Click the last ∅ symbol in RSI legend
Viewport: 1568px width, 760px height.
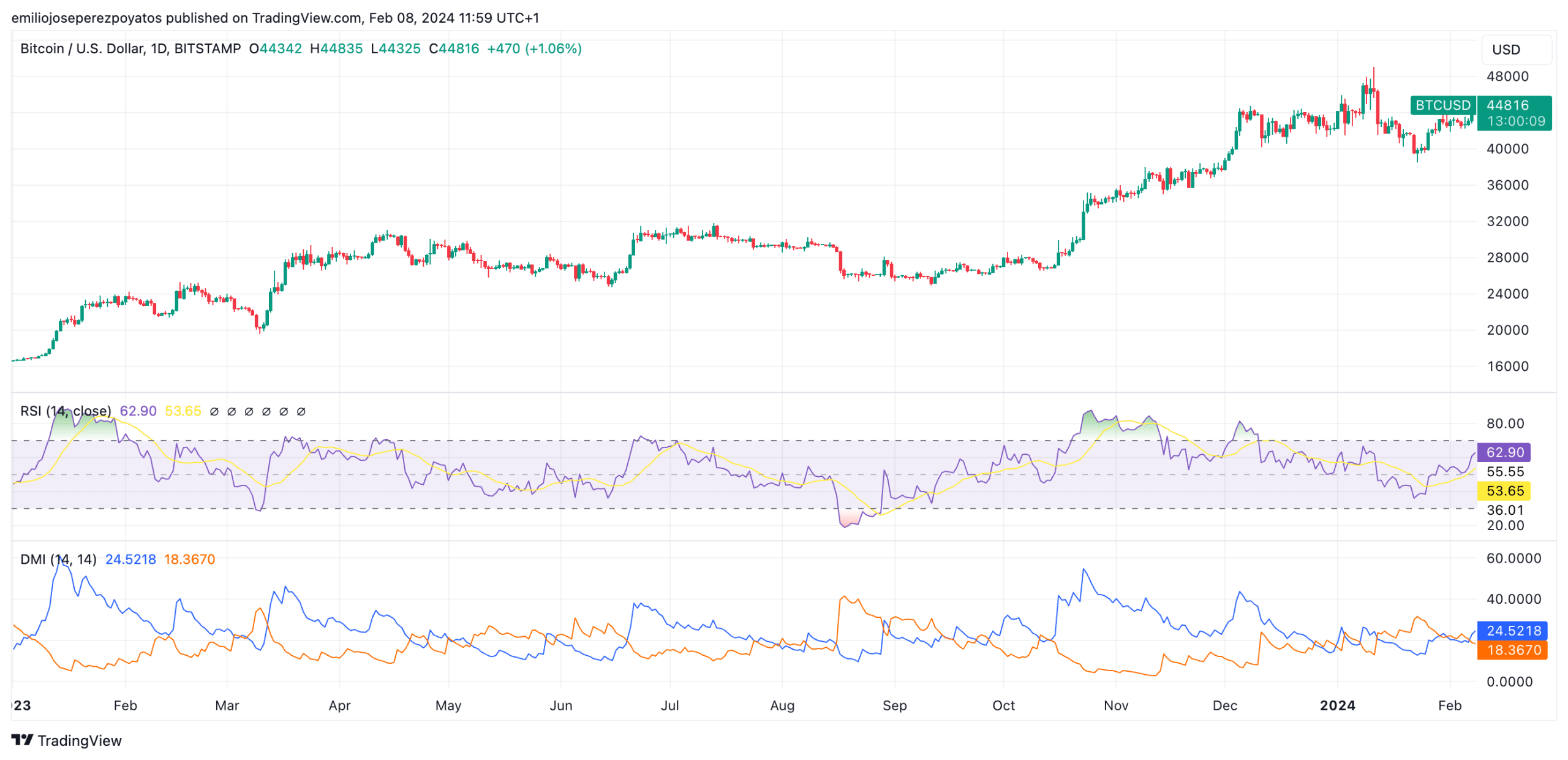pyautogui.click(x=301, y=412)
